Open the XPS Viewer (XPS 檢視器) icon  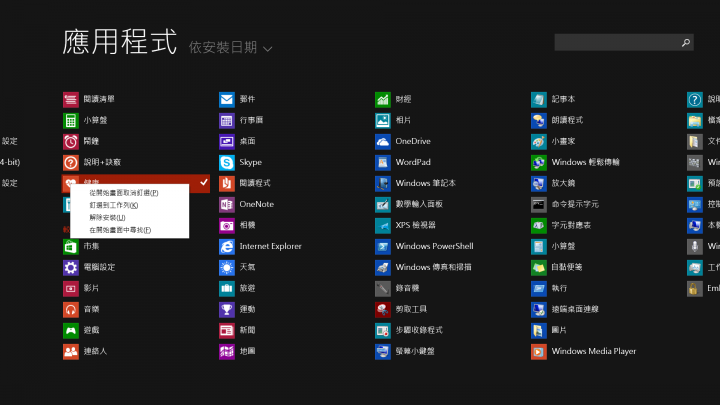coord(383,225)
